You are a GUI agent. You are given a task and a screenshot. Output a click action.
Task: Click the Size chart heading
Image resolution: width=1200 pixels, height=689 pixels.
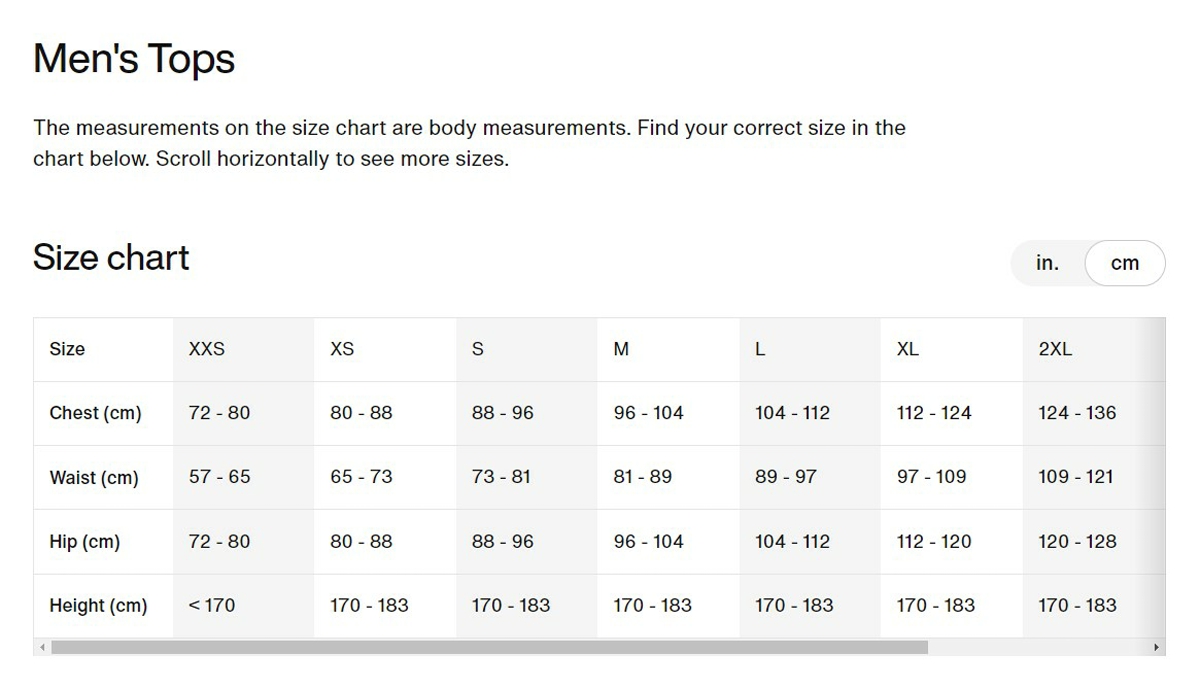111,257
